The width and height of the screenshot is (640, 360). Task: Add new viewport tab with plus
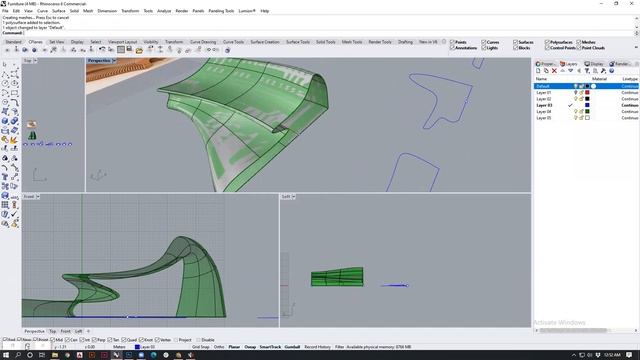[88, 331]
